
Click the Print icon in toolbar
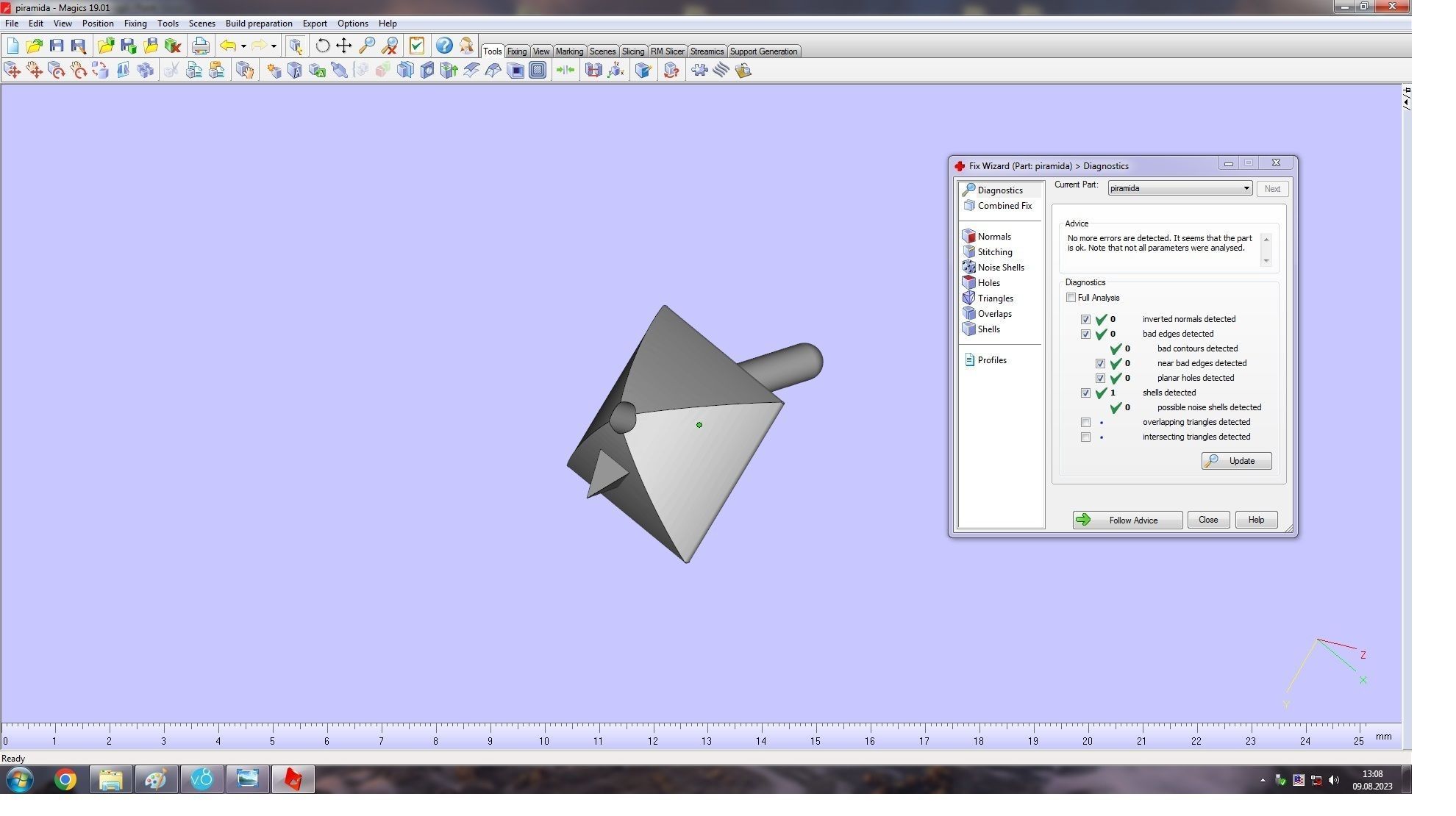pos(200,46)
